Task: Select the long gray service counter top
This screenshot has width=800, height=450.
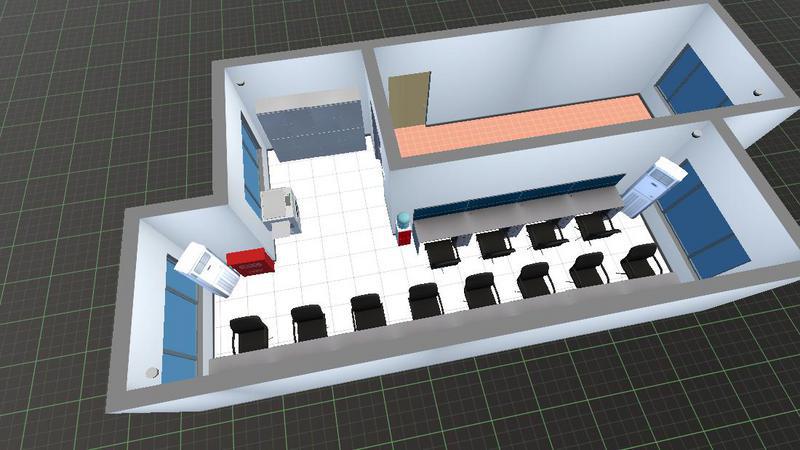Action: tap(520, 208)
